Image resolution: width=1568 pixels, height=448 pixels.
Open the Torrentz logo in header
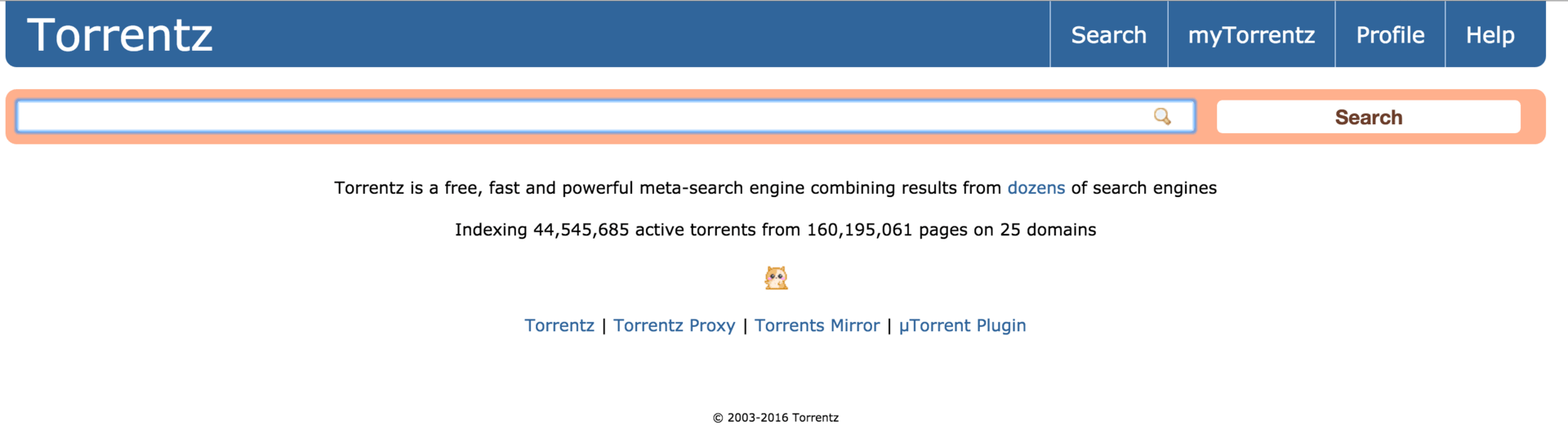tap(119, 35)
